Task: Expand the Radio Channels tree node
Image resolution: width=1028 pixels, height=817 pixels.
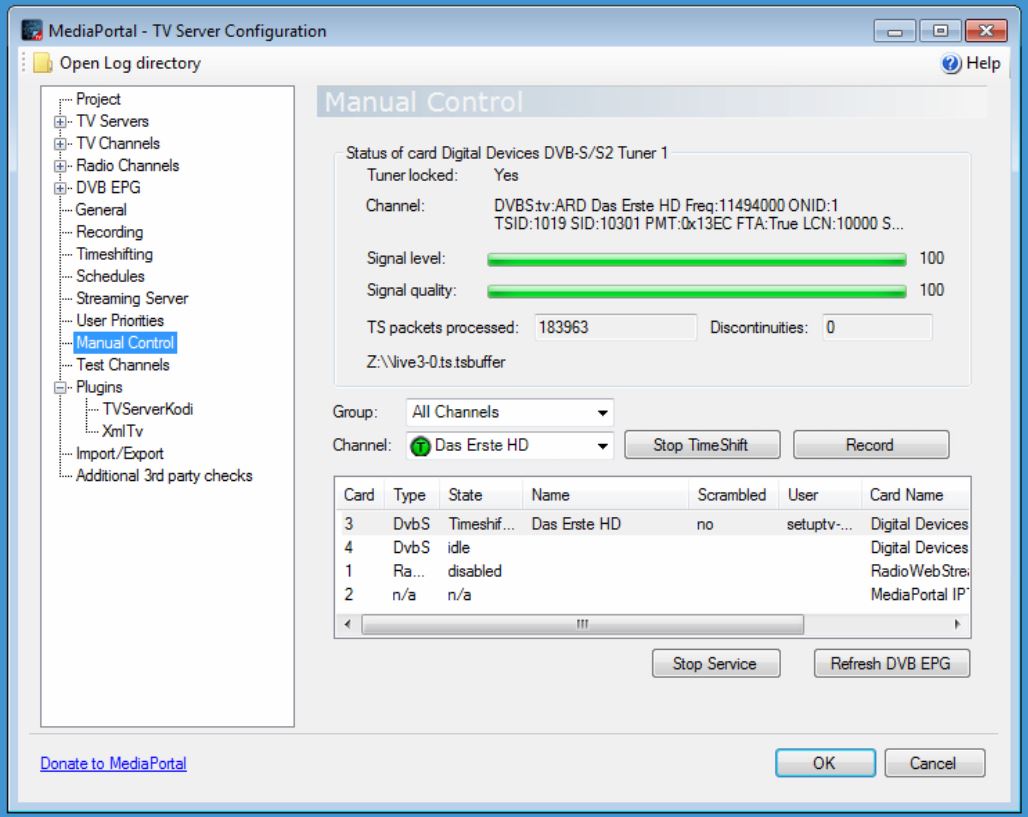Action: [x=60, y=166]
